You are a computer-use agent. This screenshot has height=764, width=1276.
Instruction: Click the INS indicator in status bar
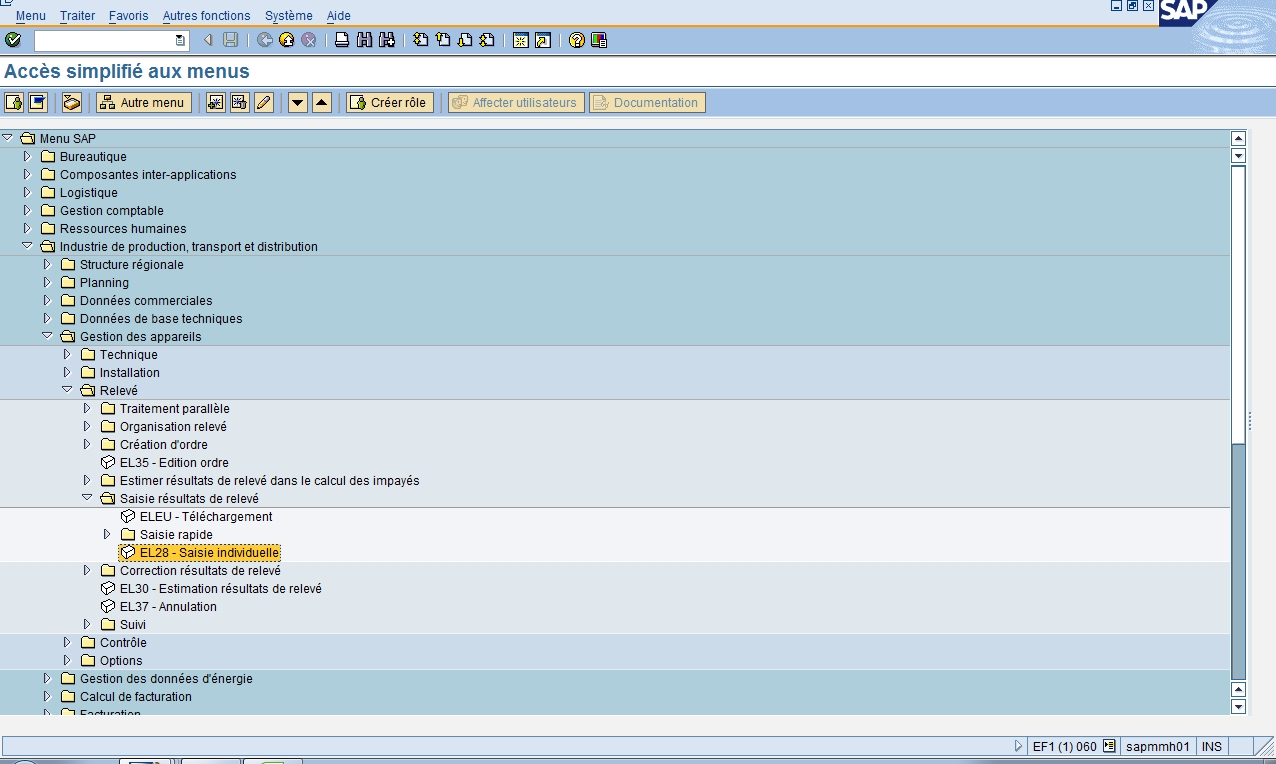point(1211,746)
